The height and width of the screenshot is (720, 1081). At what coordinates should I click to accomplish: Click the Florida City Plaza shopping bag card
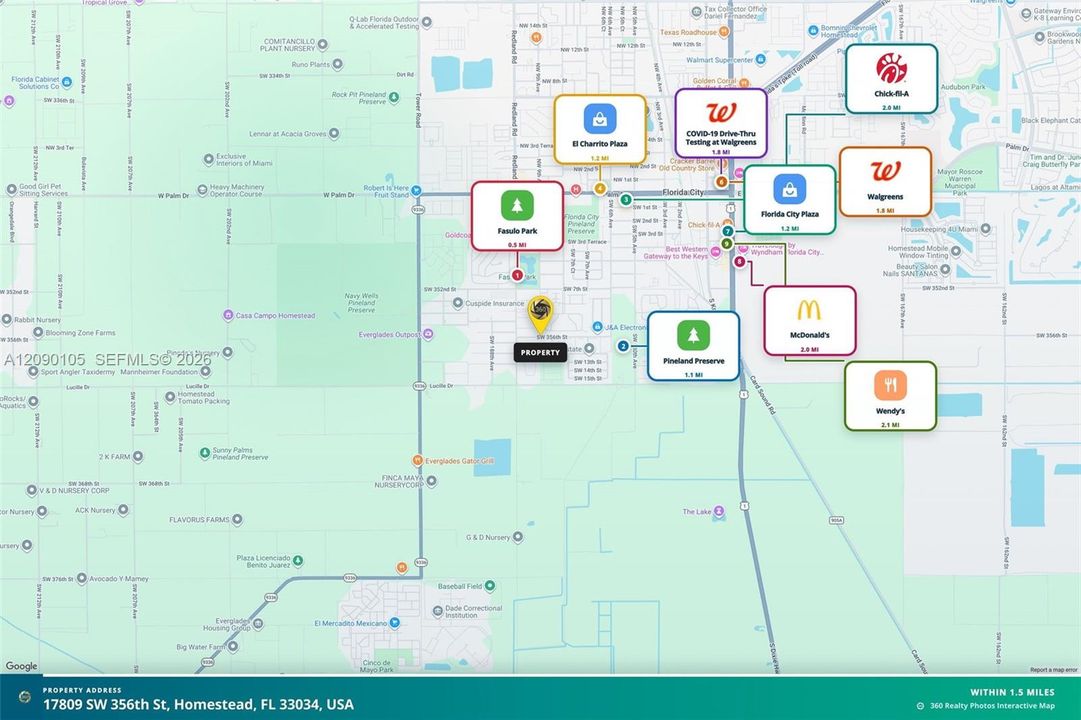click(789, 200)
